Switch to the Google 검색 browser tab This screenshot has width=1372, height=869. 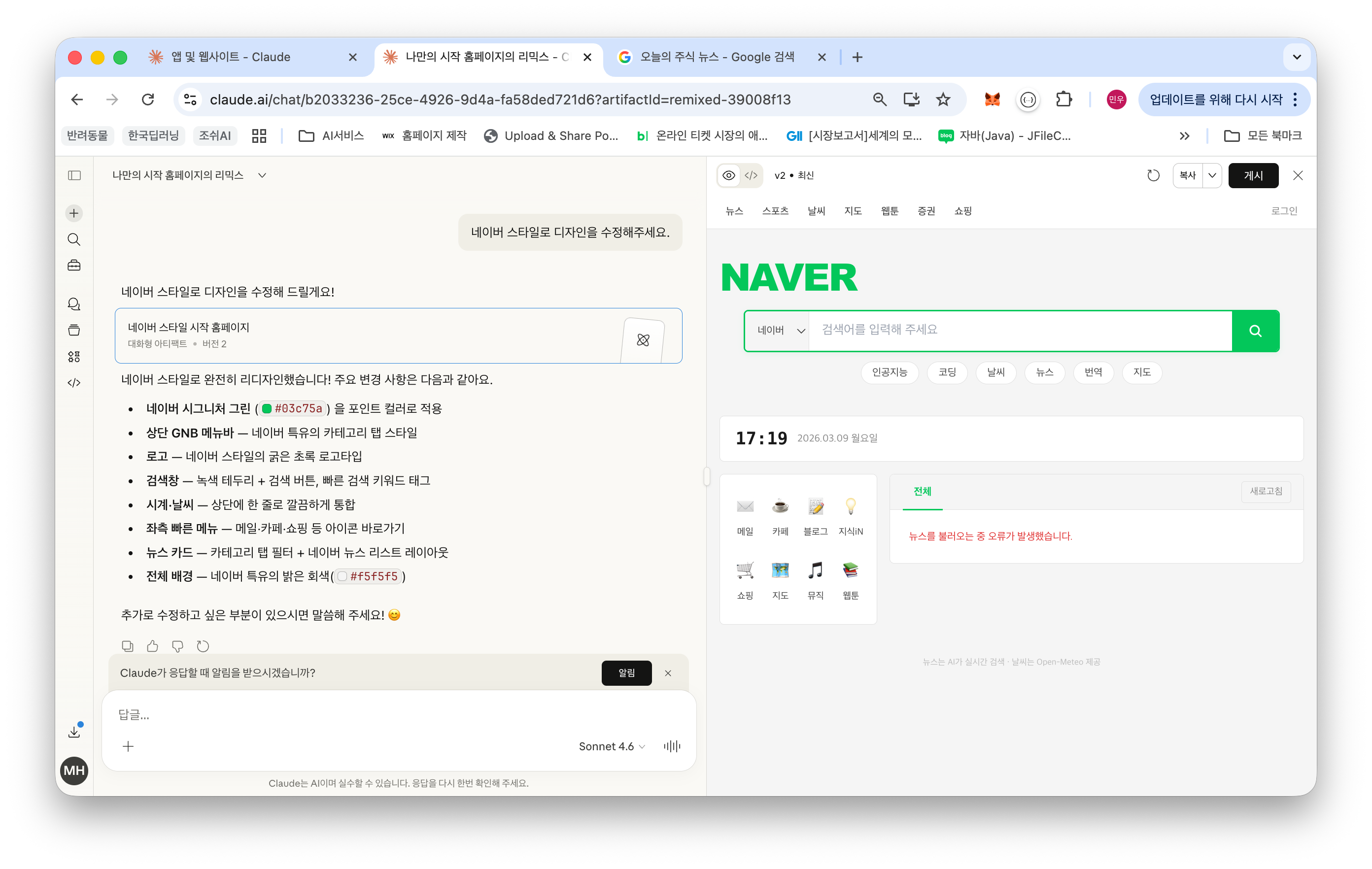pos(716,57)
